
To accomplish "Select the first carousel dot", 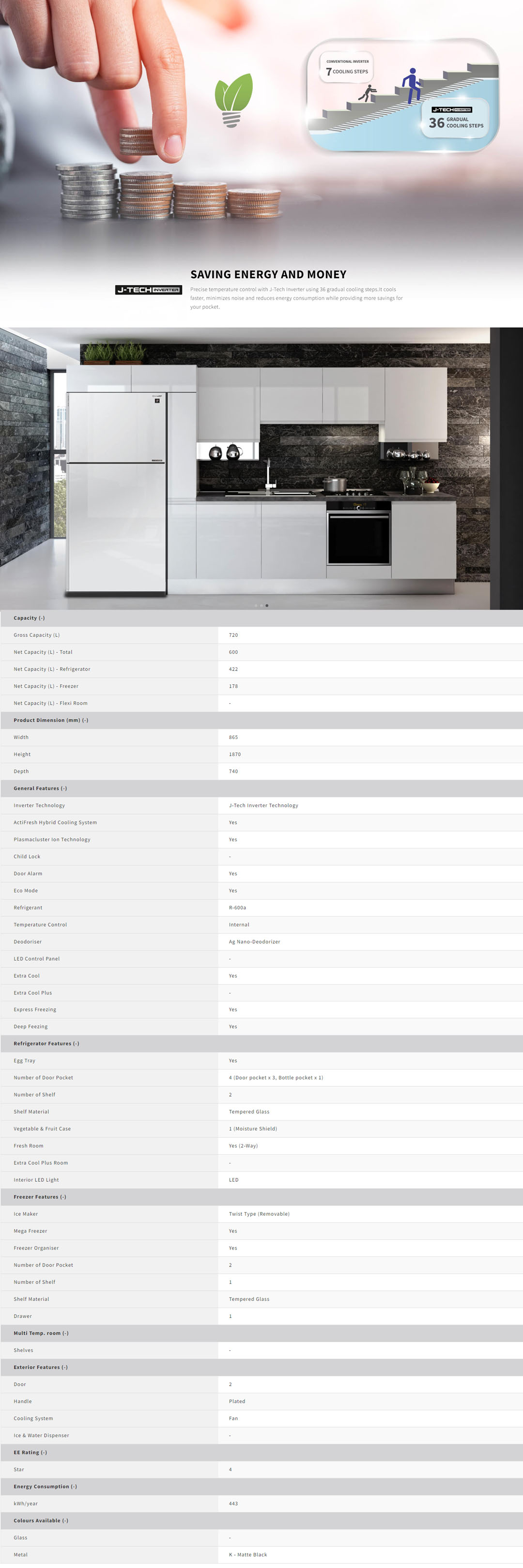I will point(256,605).
